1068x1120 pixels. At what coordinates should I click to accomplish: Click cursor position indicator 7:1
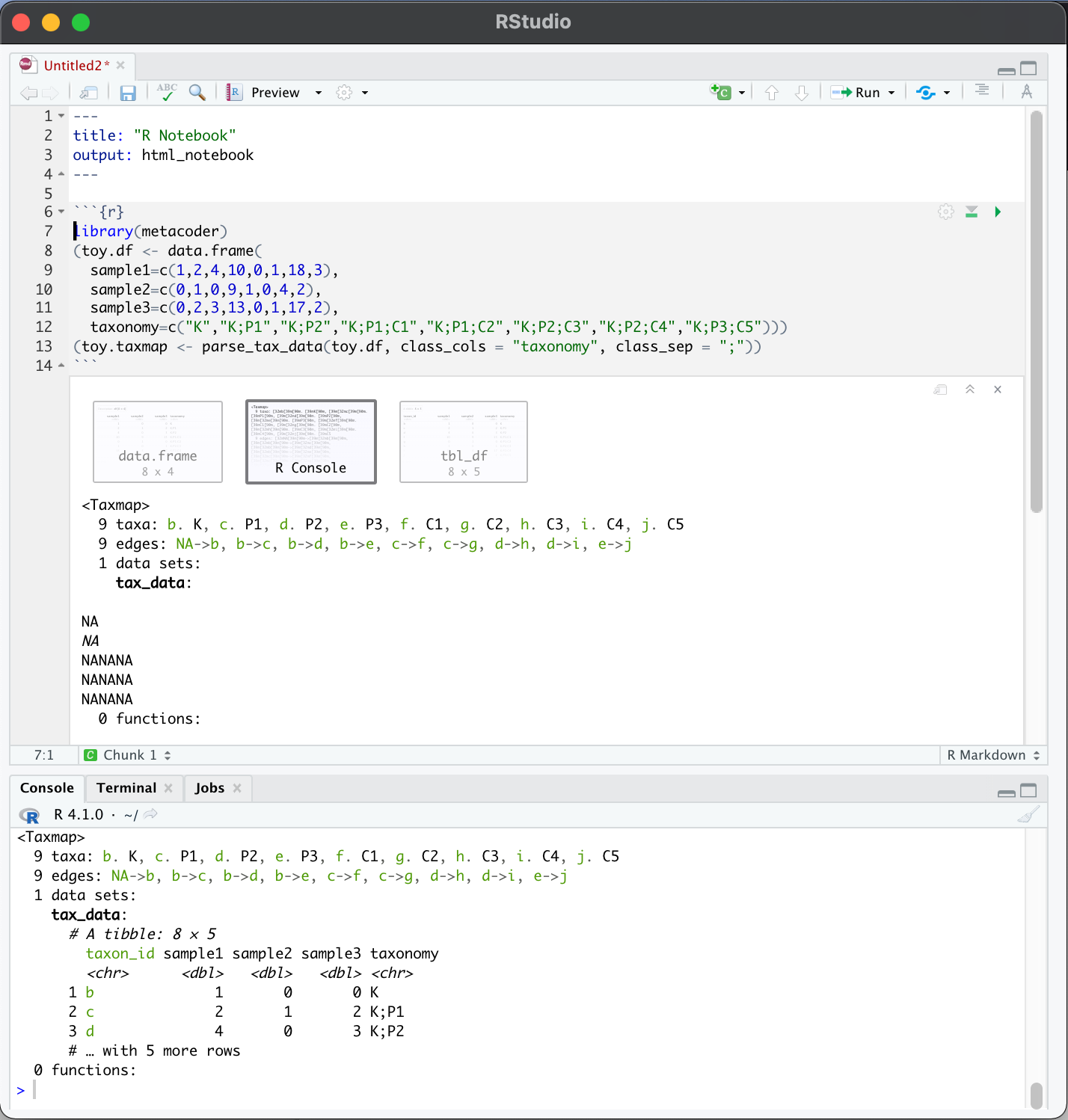[44, 755]
